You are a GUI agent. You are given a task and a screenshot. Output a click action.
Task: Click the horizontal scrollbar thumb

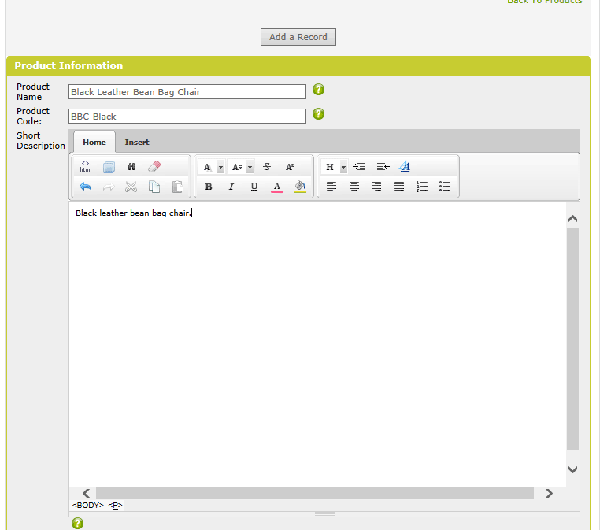(x=315, y=493)
